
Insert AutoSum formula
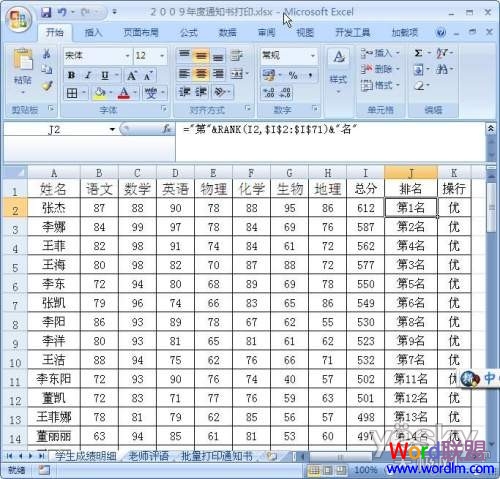(418, 53)
